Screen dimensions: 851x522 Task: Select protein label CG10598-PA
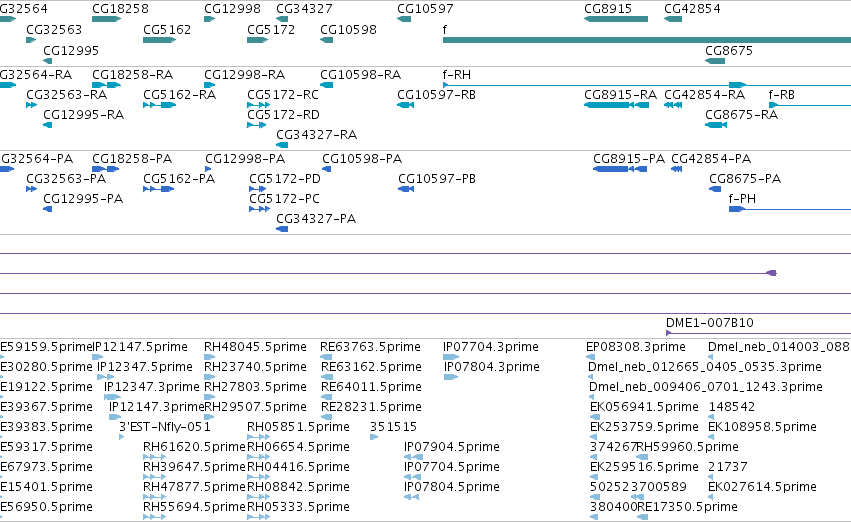362,159
